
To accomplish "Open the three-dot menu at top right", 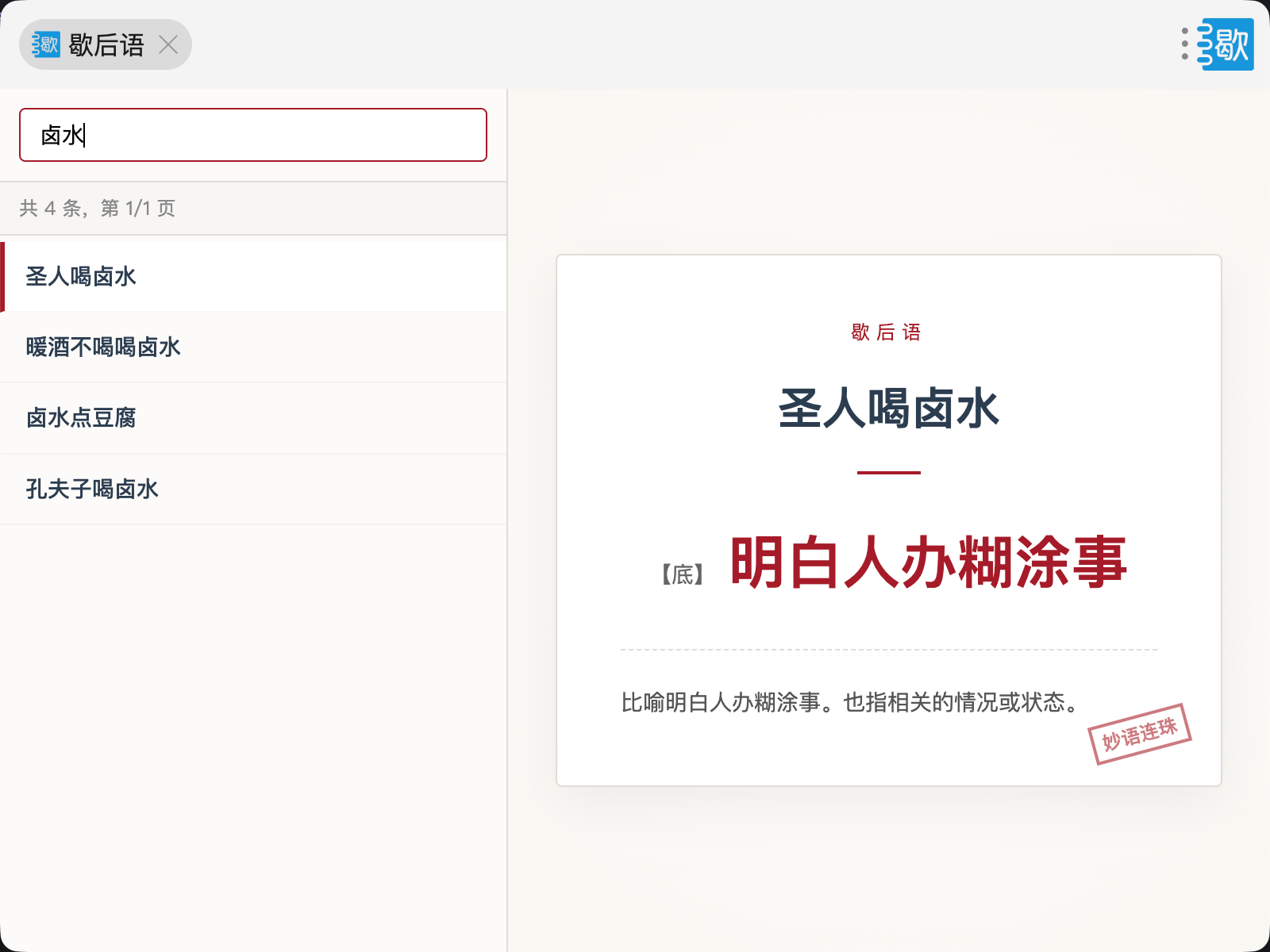I will click(x=1184, y=44).
